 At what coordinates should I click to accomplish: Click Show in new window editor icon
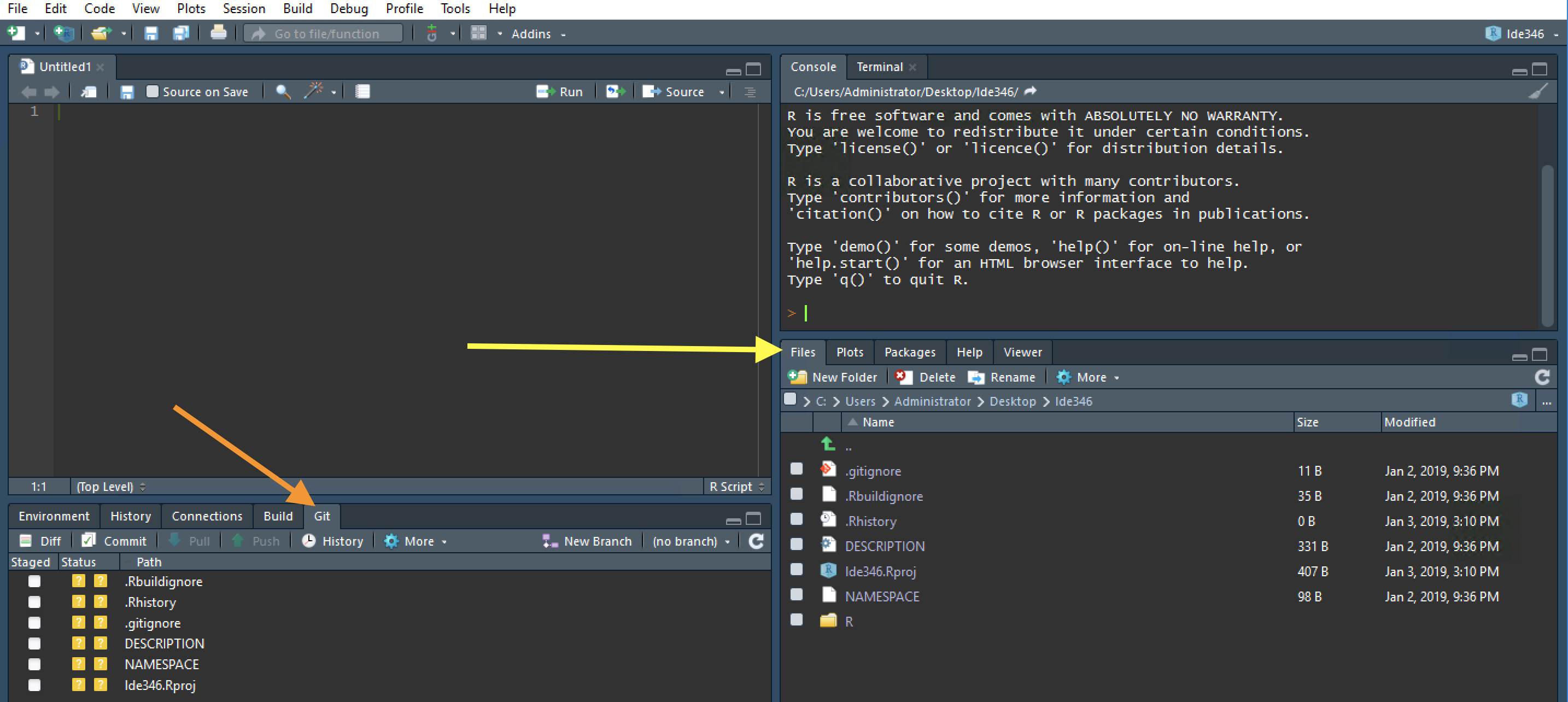(89, 92)
